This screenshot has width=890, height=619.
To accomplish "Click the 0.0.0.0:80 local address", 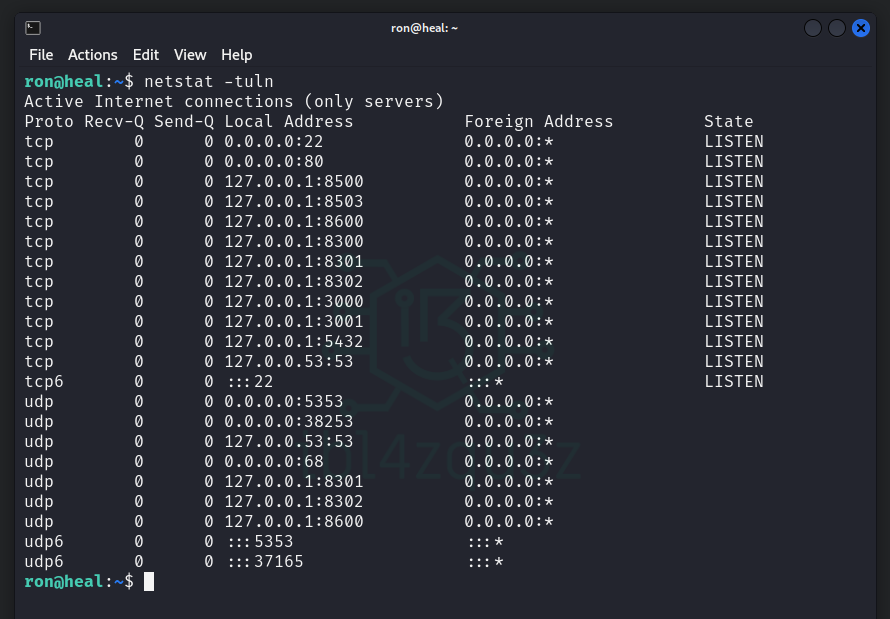I will (274, 161).
